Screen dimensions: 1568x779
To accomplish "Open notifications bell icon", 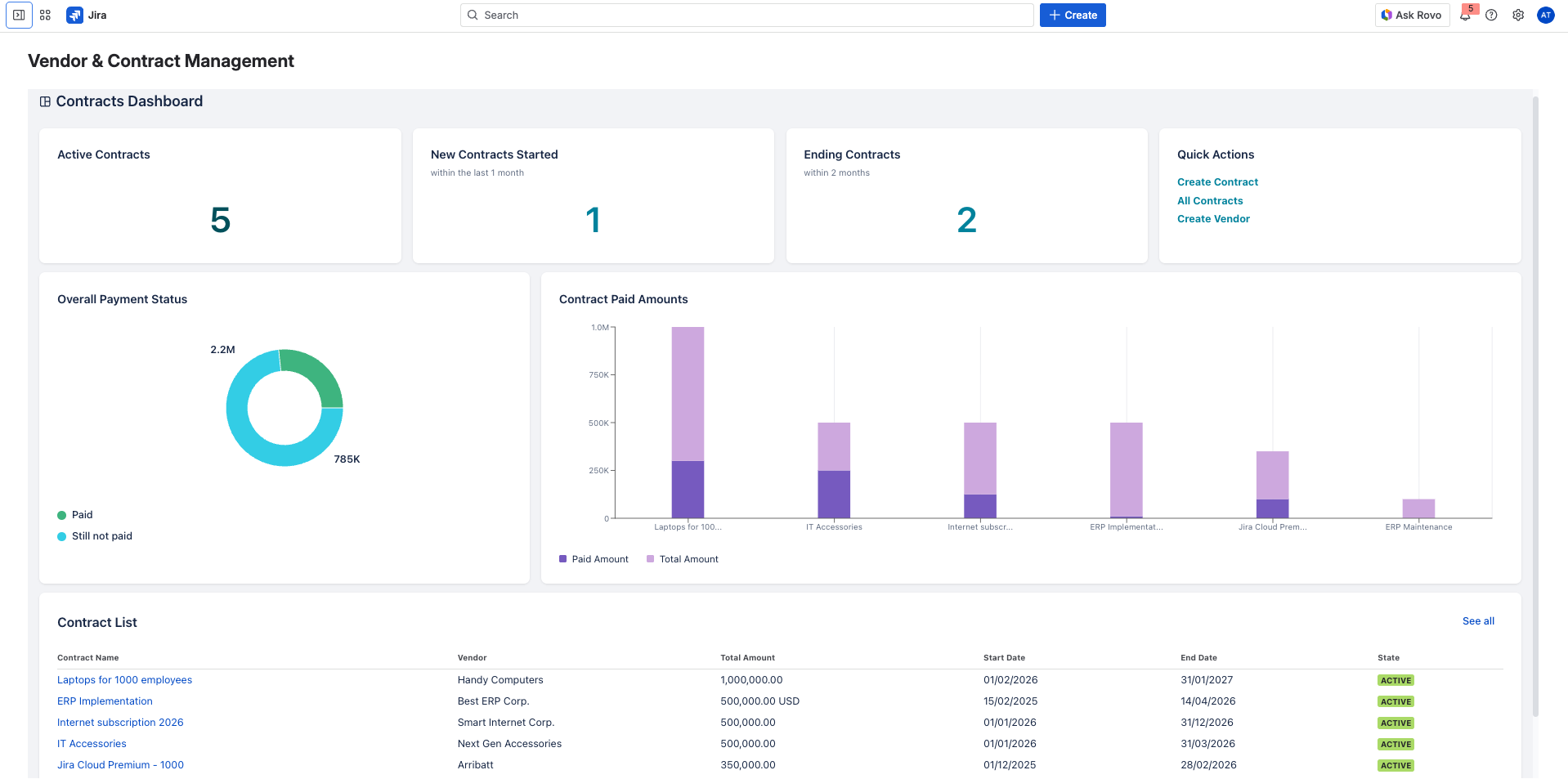I will (x=1465, y=15).
